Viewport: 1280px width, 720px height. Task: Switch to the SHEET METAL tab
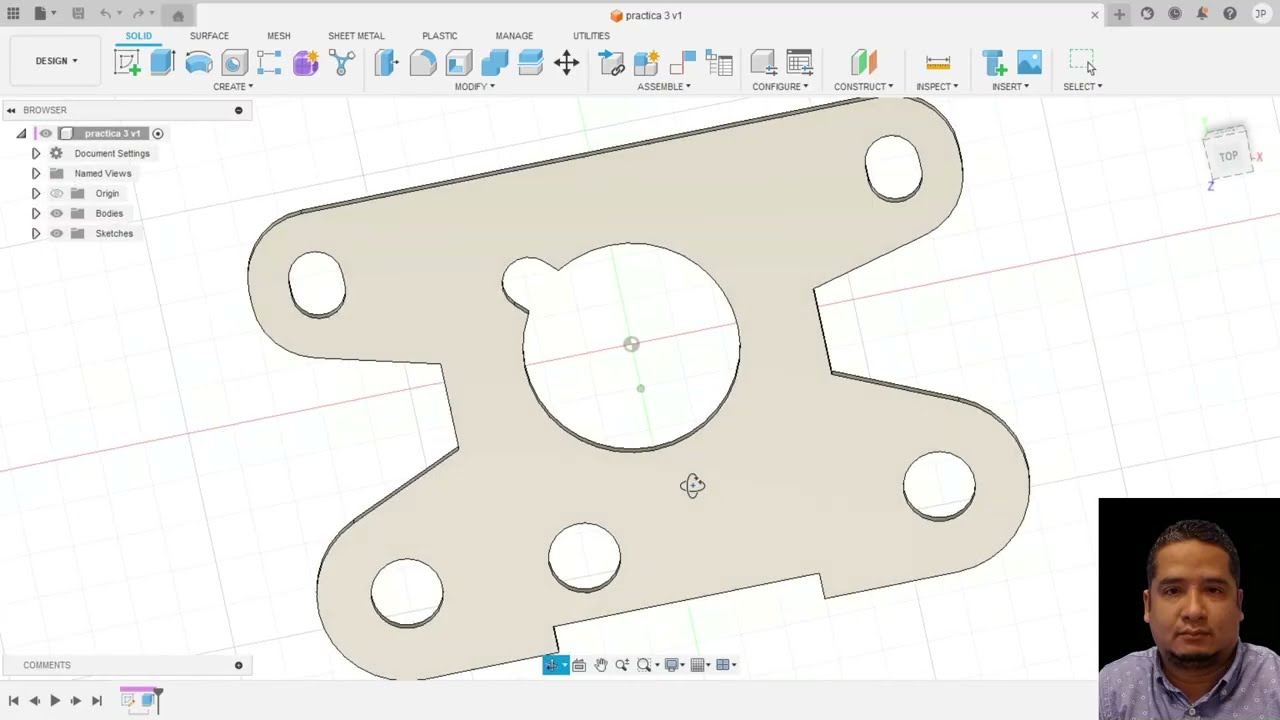pos(356,36)
